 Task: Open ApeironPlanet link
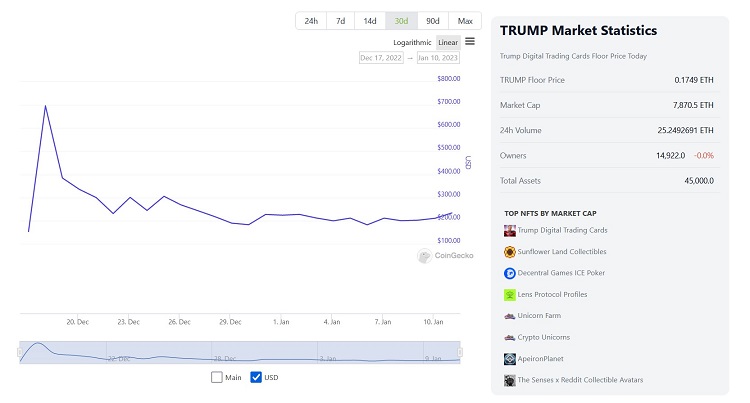[540, 359]
